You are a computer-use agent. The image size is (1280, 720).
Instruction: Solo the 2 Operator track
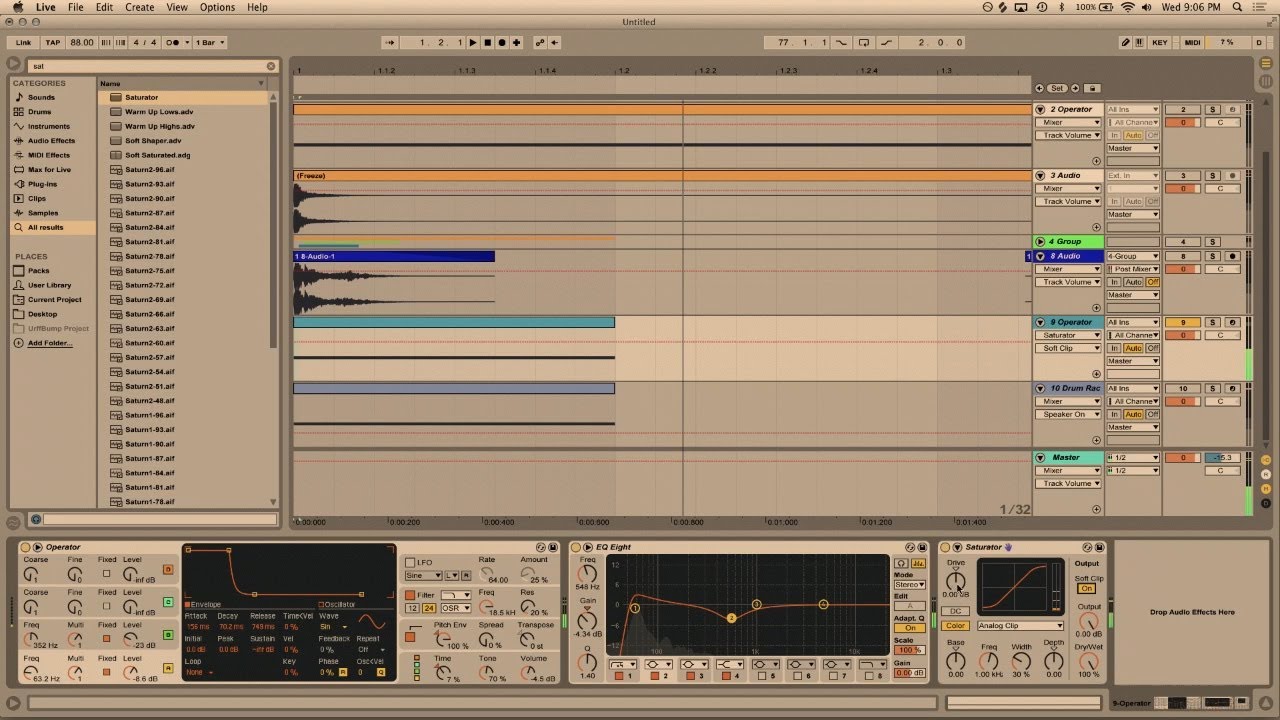(x=1213, y=109)
